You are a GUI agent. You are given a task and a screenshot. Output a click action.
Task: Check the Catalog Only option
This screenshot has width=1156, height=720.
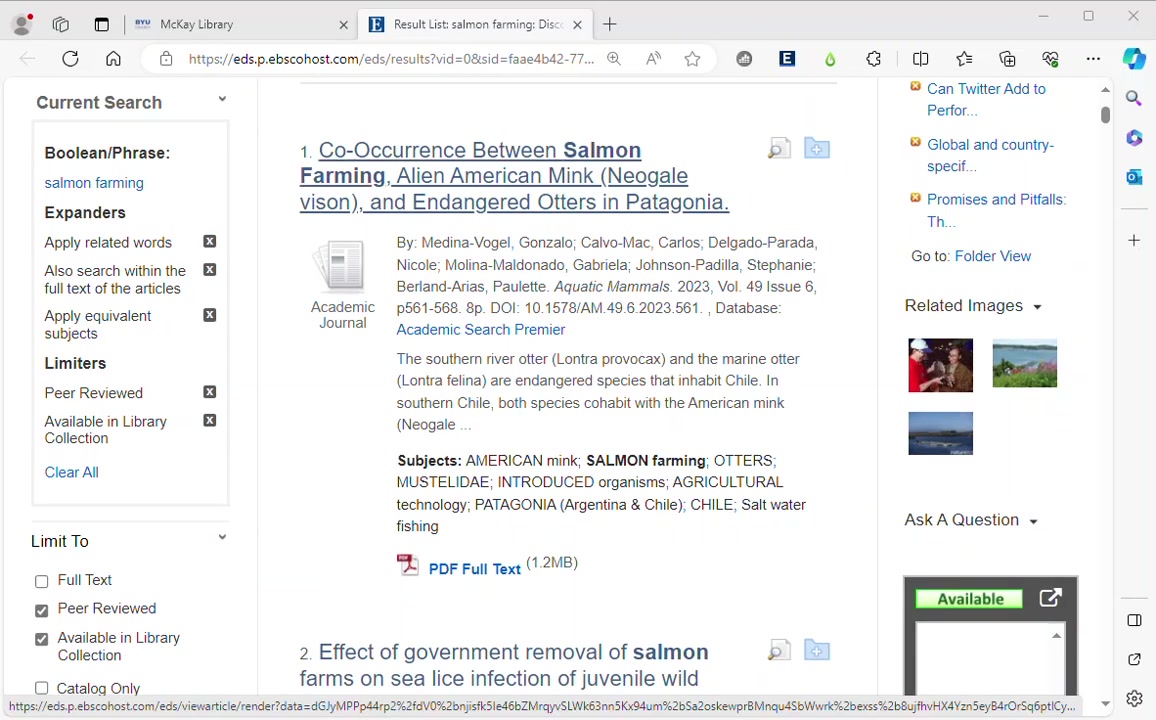point(41,688)
